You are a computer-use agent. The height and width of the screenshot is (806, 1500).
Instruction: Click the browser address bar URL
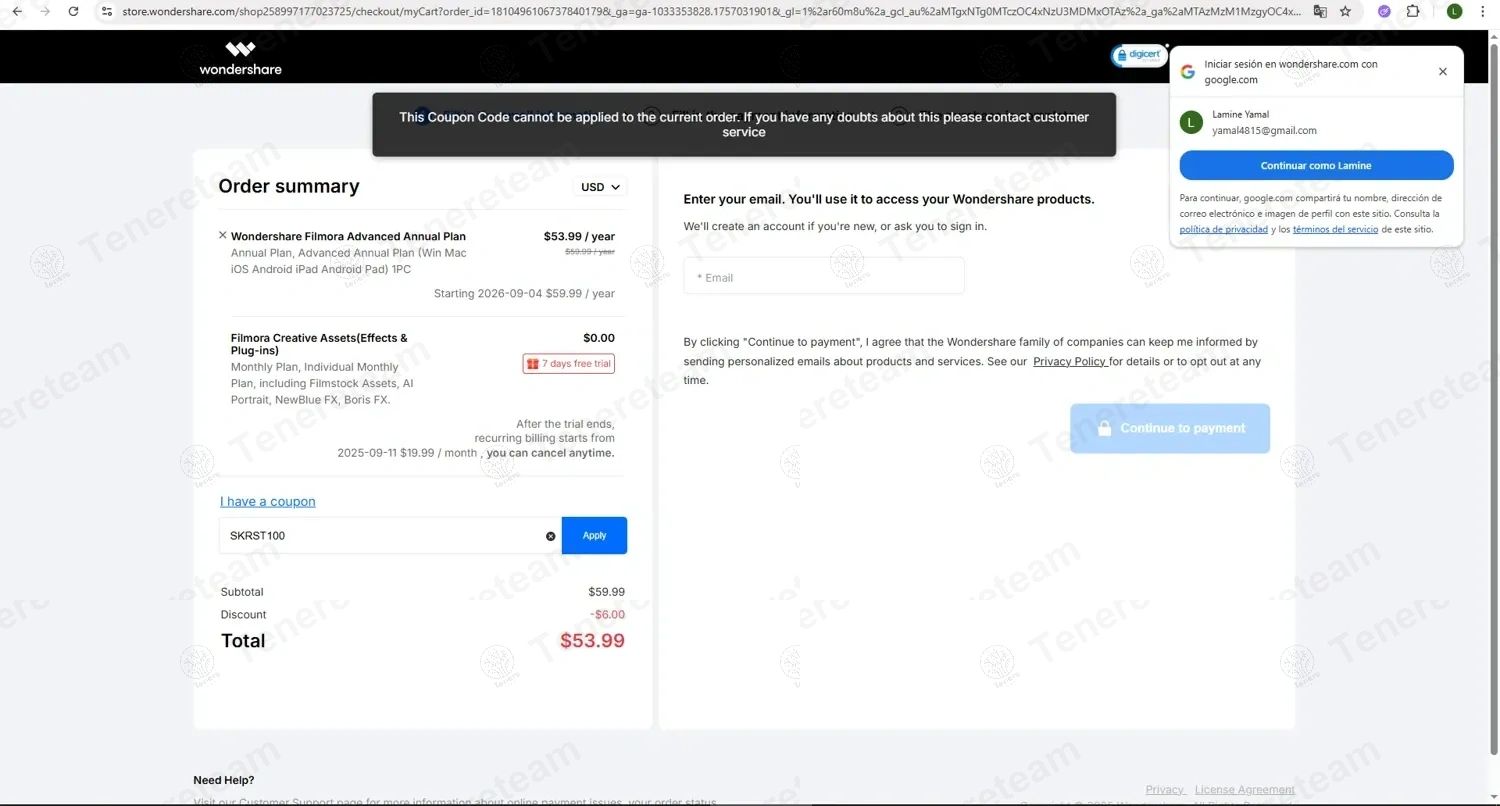[x=710, y=11]
